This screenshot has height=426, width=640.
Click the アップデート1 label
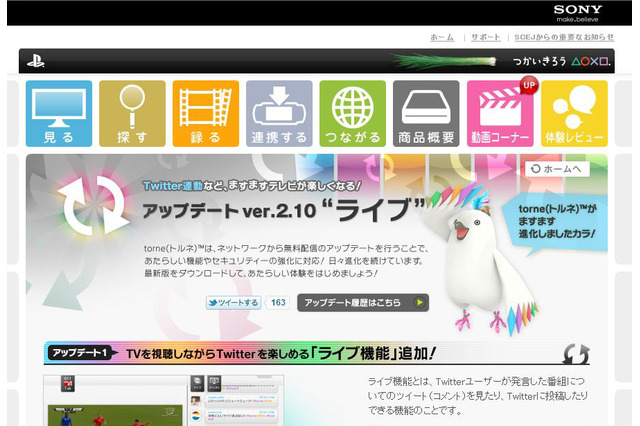point(80,353)
